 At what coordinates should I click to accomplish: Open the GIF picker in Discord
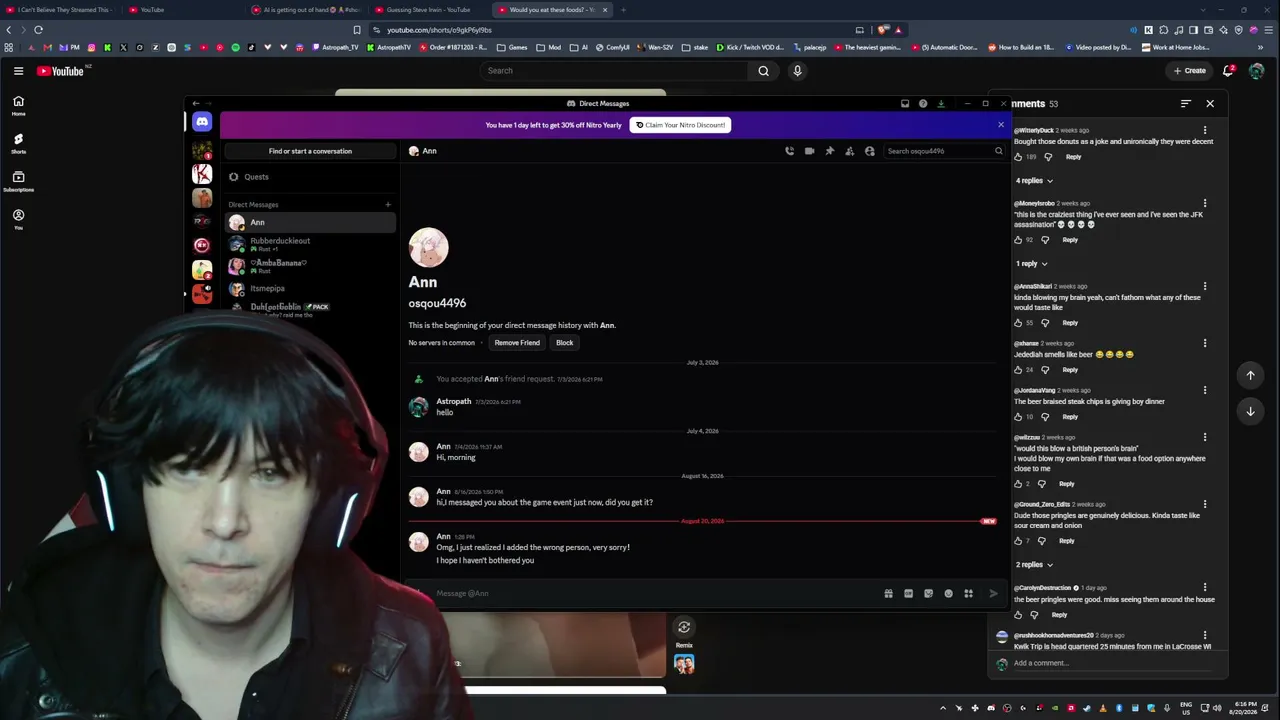(x=908, y=593)
